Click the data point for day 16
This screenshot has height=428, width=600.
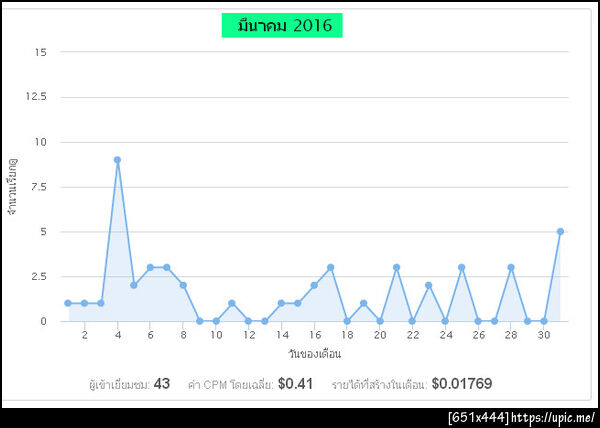(314, 285)
